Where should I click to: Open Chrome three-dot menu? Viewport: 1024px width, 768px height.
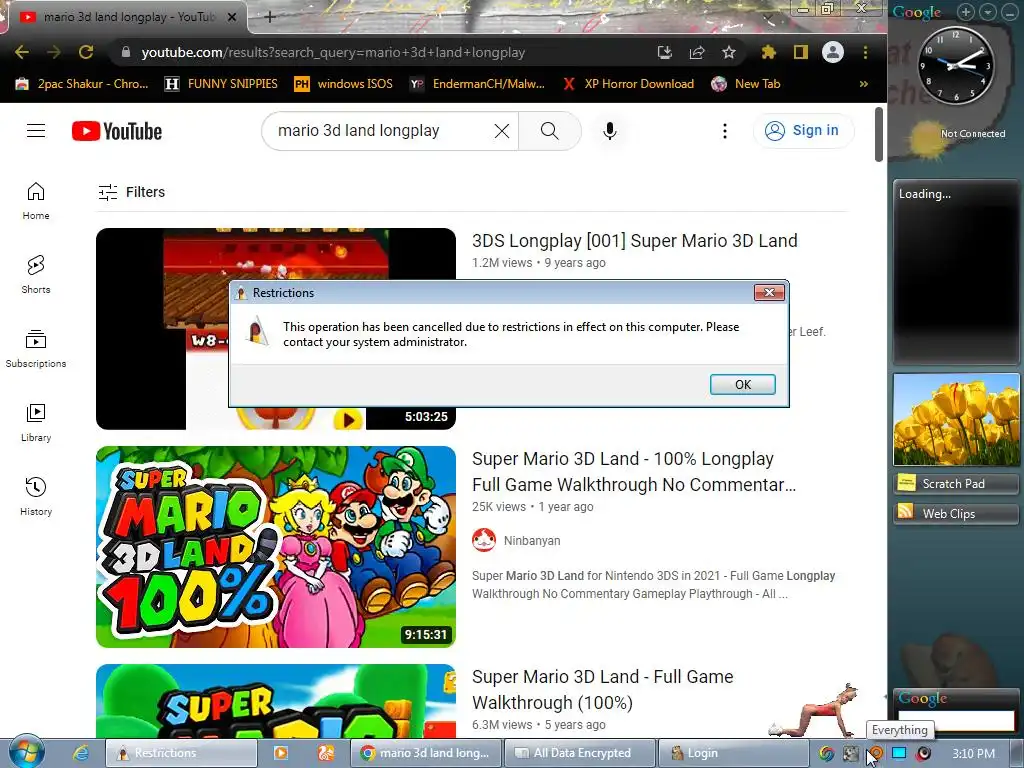865,52
